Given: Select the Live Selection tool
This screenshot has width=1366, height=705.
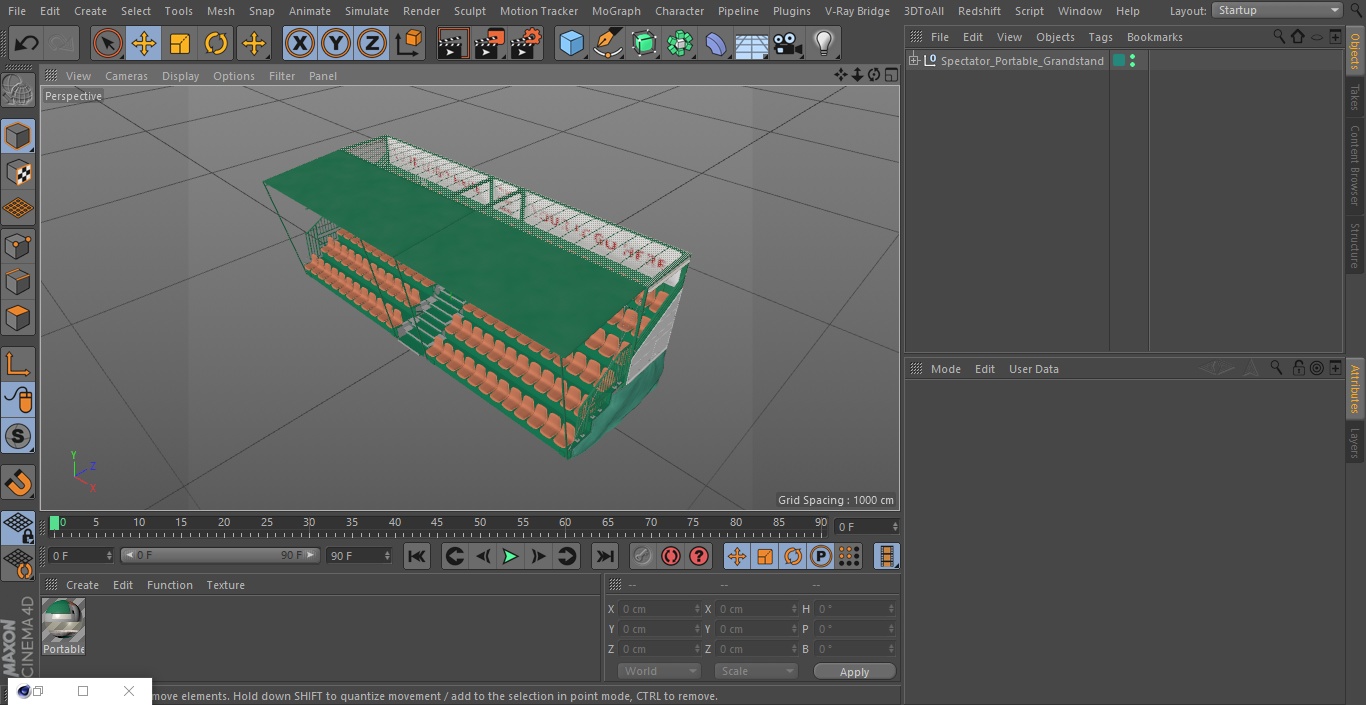Looking at the screenshot, I should tap(108, 43).
